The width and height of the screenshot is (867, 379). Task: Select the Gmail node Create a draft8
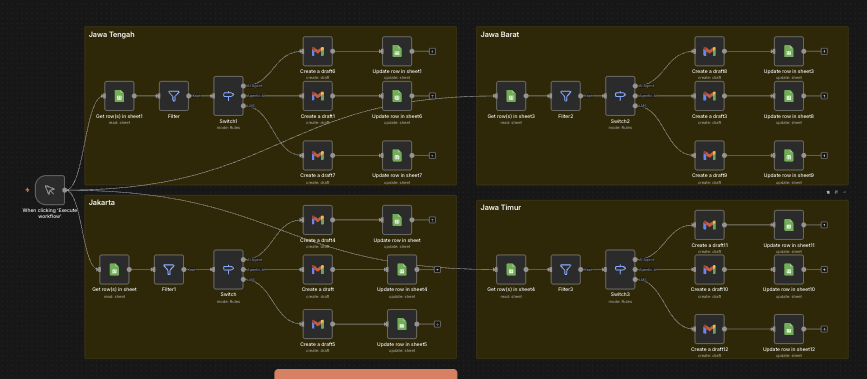(x=709, y=51)
